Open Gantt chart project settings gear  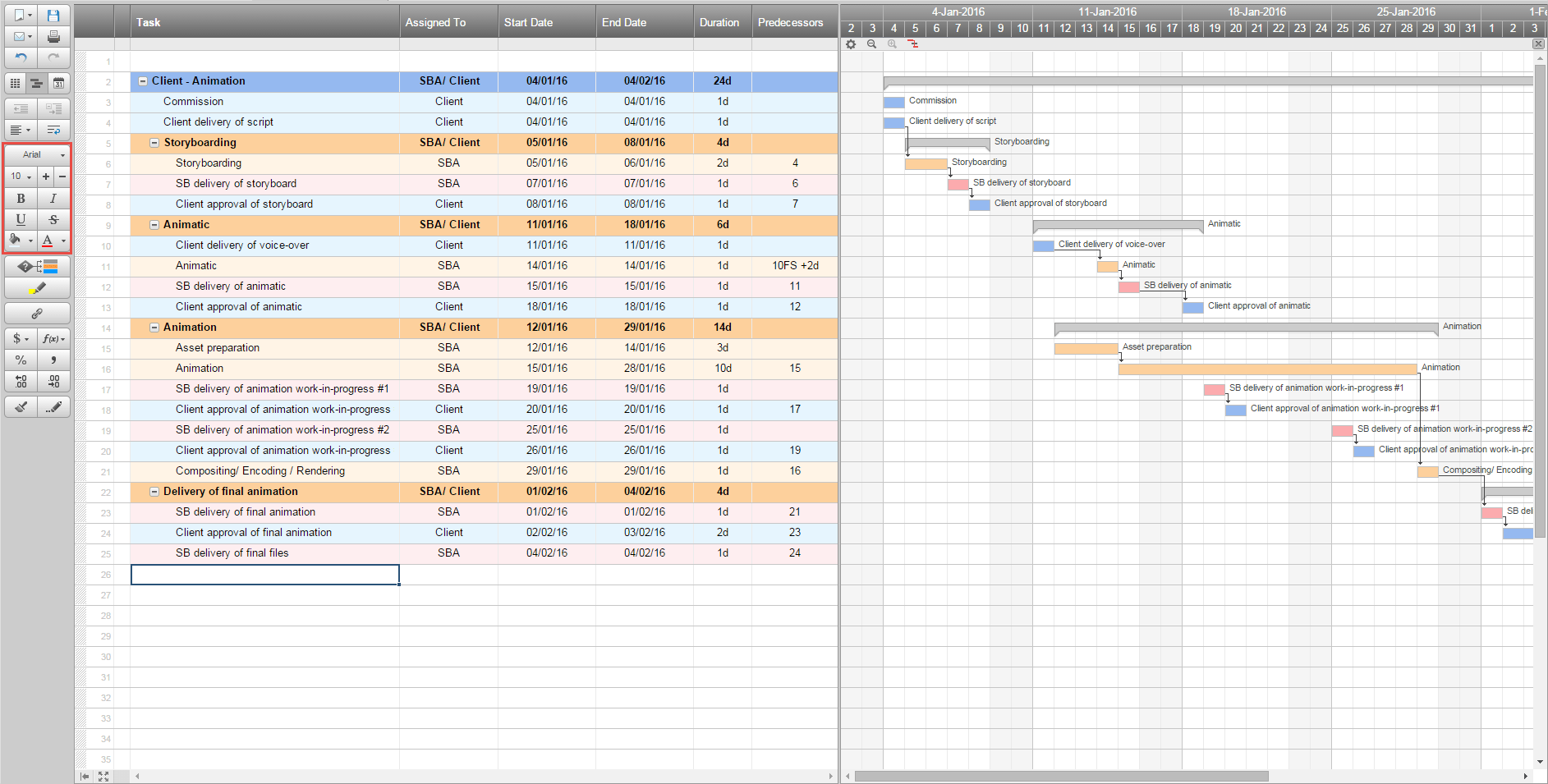point(851,44)
